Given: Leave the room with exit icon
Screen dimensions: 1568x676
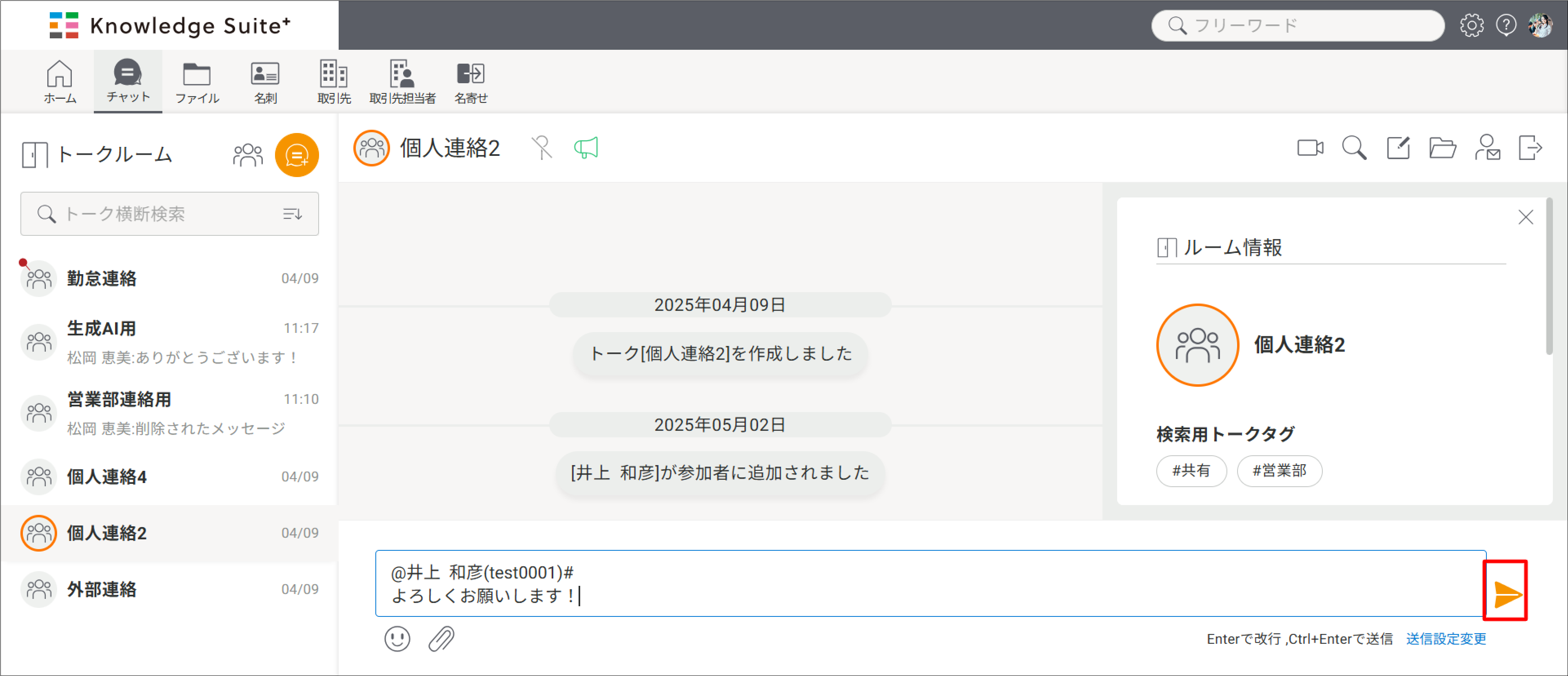Looking at the screenshot, I should pos(1530,148).
